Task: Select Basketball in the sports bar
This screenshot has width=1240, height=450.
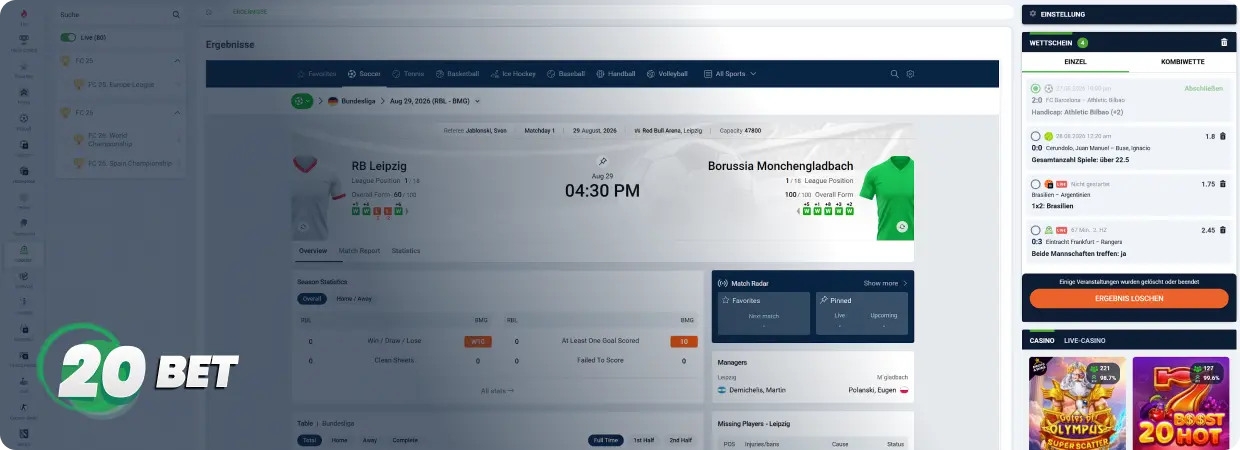Action: (x=457, y=74)
